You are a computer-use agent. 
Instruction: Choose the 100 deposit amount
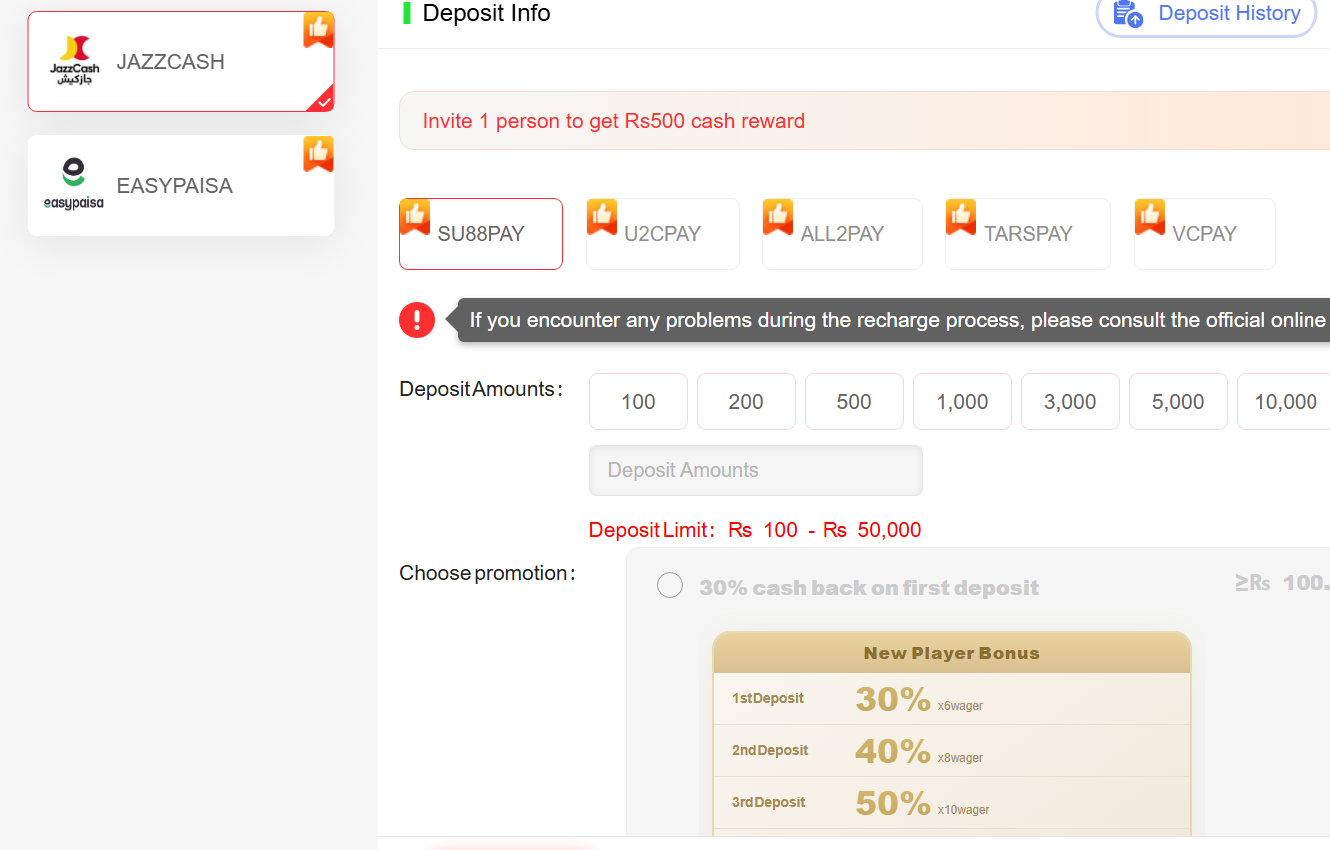coord(638,402)
